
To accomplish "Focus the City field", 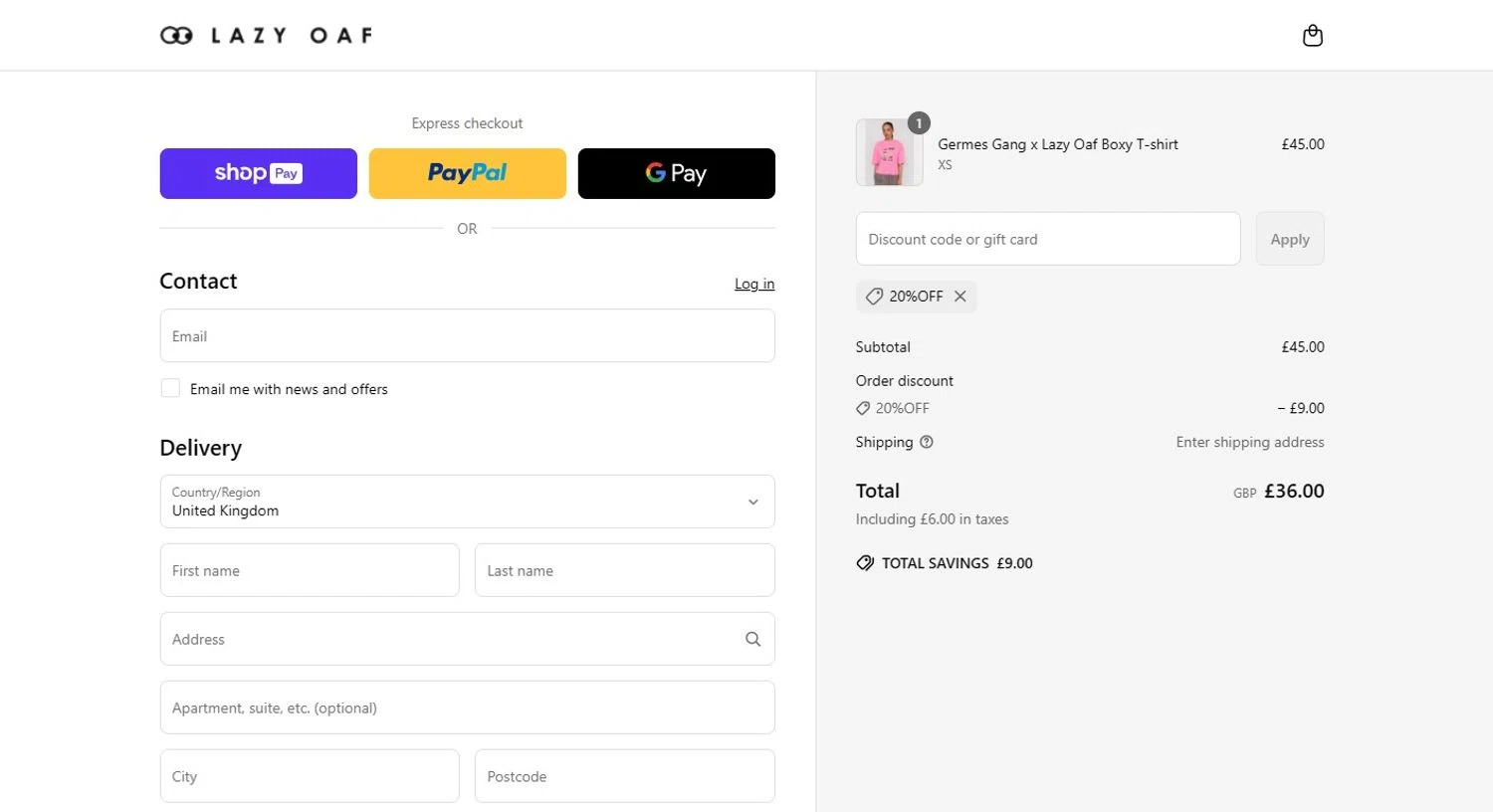I will [x=310, y=776].
